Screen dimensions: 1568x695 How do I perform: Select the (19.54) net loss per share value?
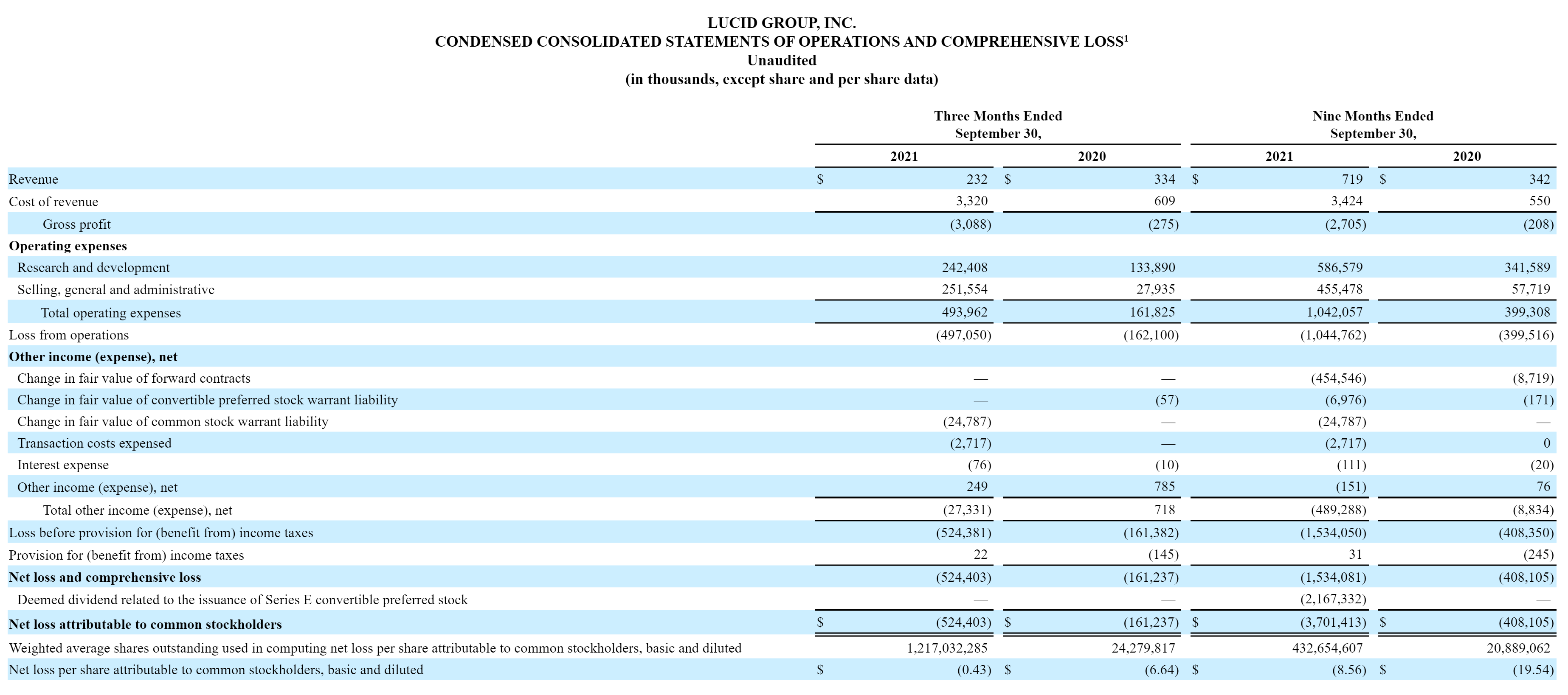pyautogui.click(x=1533, y=670)
